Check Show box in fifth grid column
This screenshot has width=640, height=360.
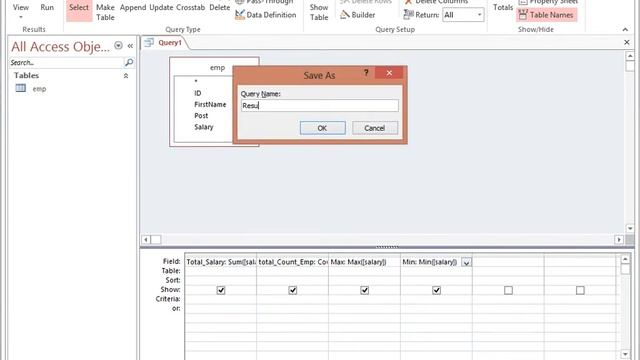tap(508, 290)
